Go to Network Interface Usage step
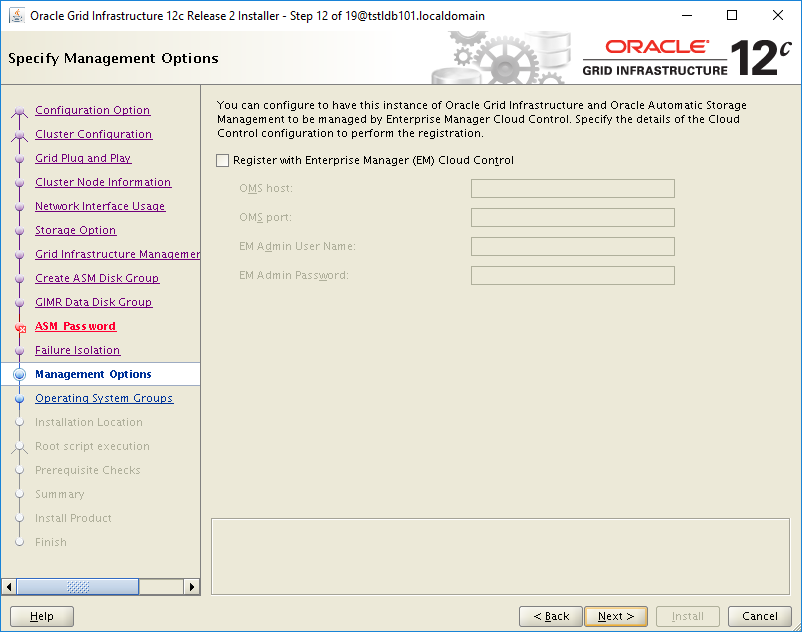 tap(100, 206)
